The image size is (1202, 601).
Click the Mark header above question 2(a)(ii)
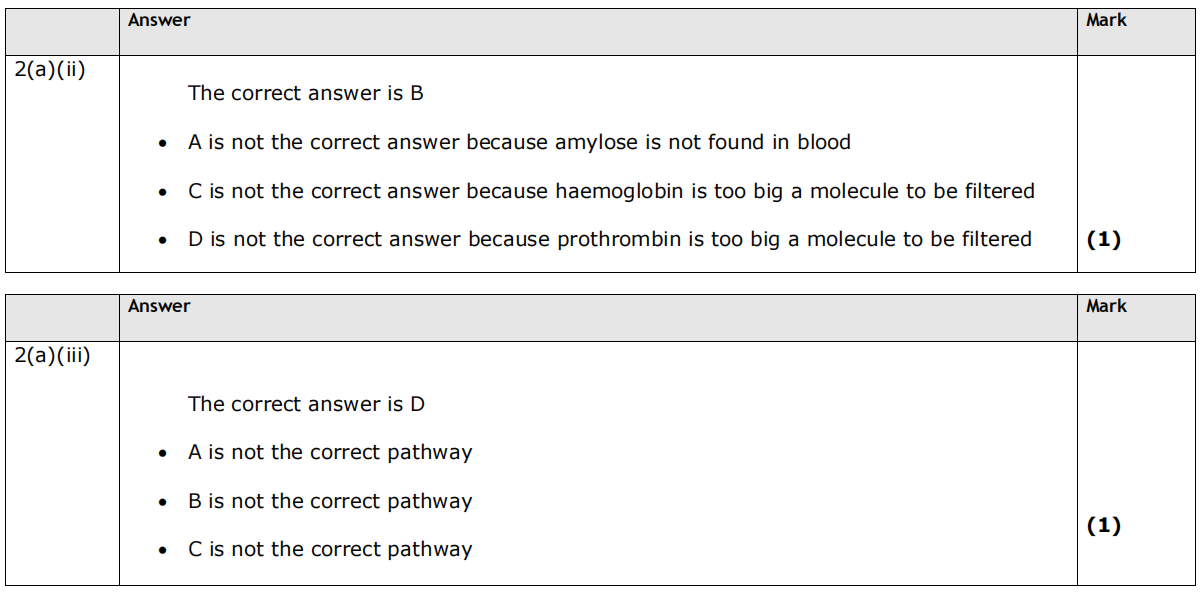[1106, 20]
